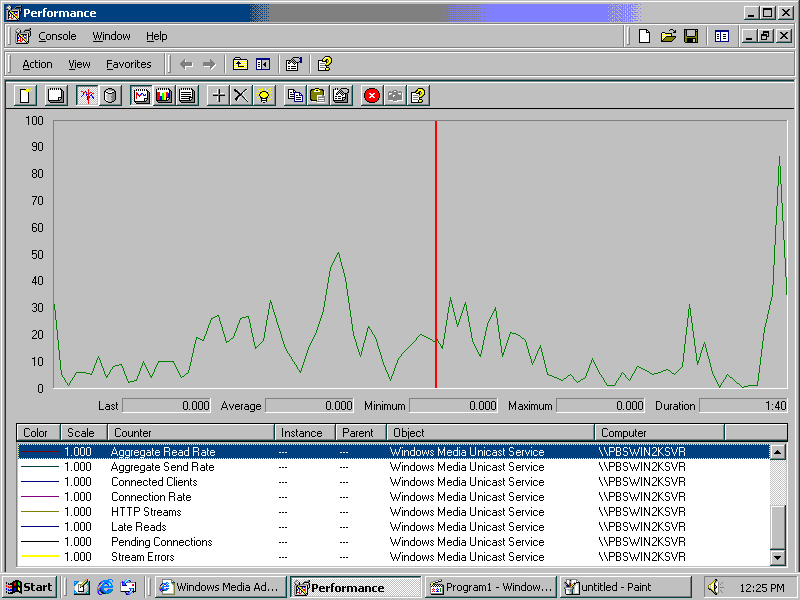Viewport: 800px width, 600px height.
Task: Open Windows Media Administrator taskbar button
Action: click(220, 587)
